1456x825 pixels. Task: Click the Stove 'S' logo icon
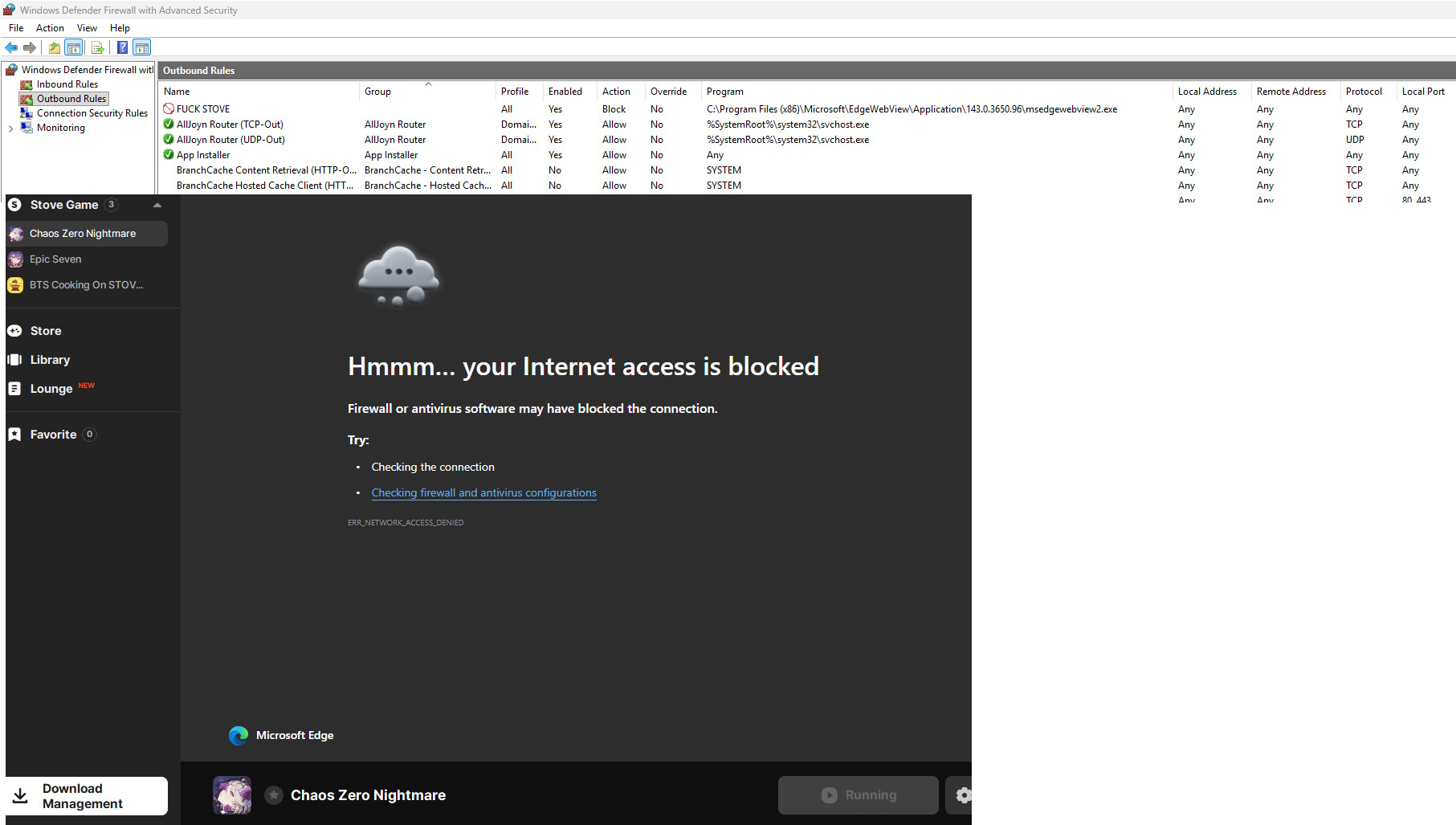[14, 205]
